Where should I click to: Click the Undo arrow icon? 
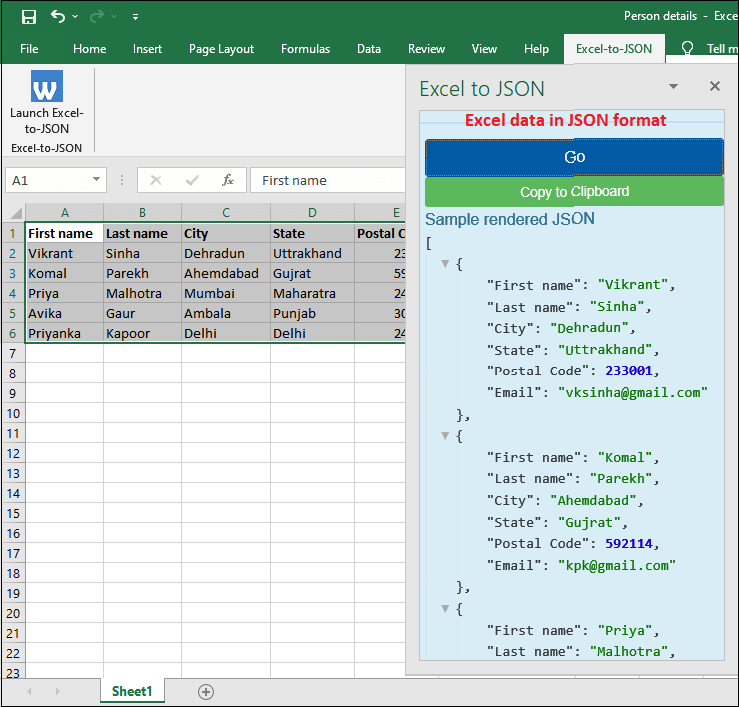[x=57, y=16]
